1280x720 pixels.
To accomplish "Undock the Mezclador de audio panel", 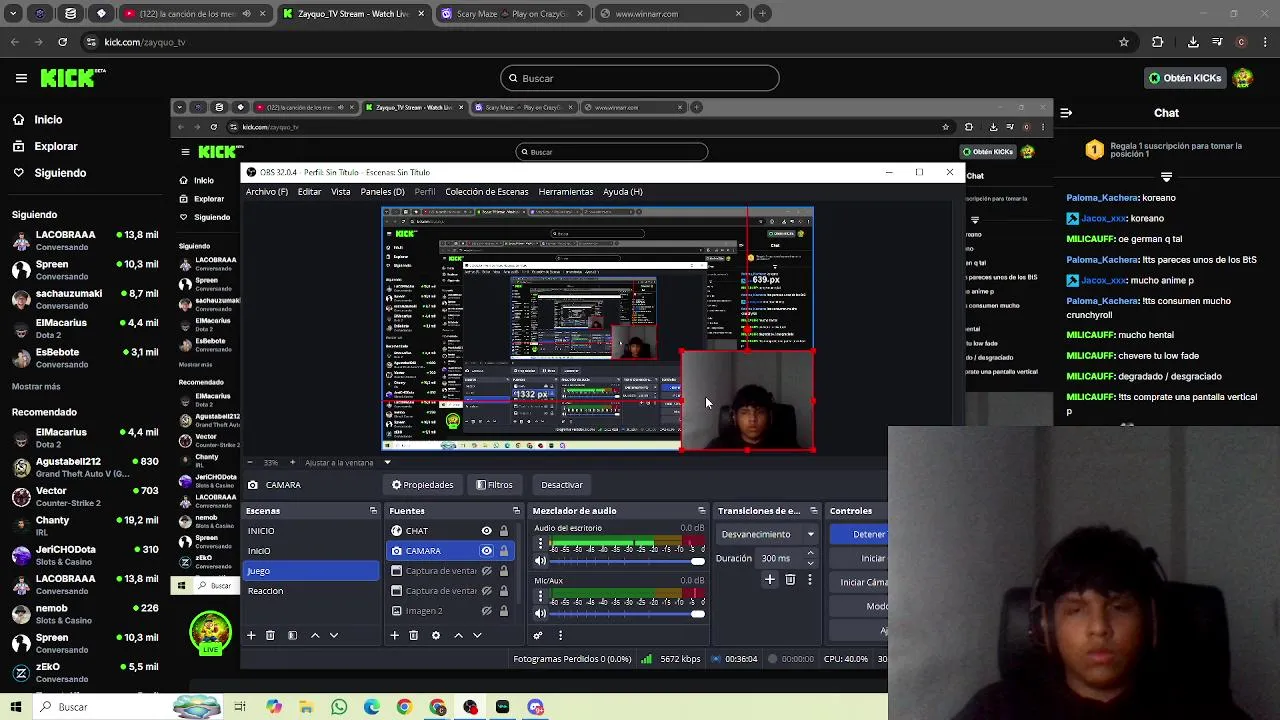I will coord(701,511).
